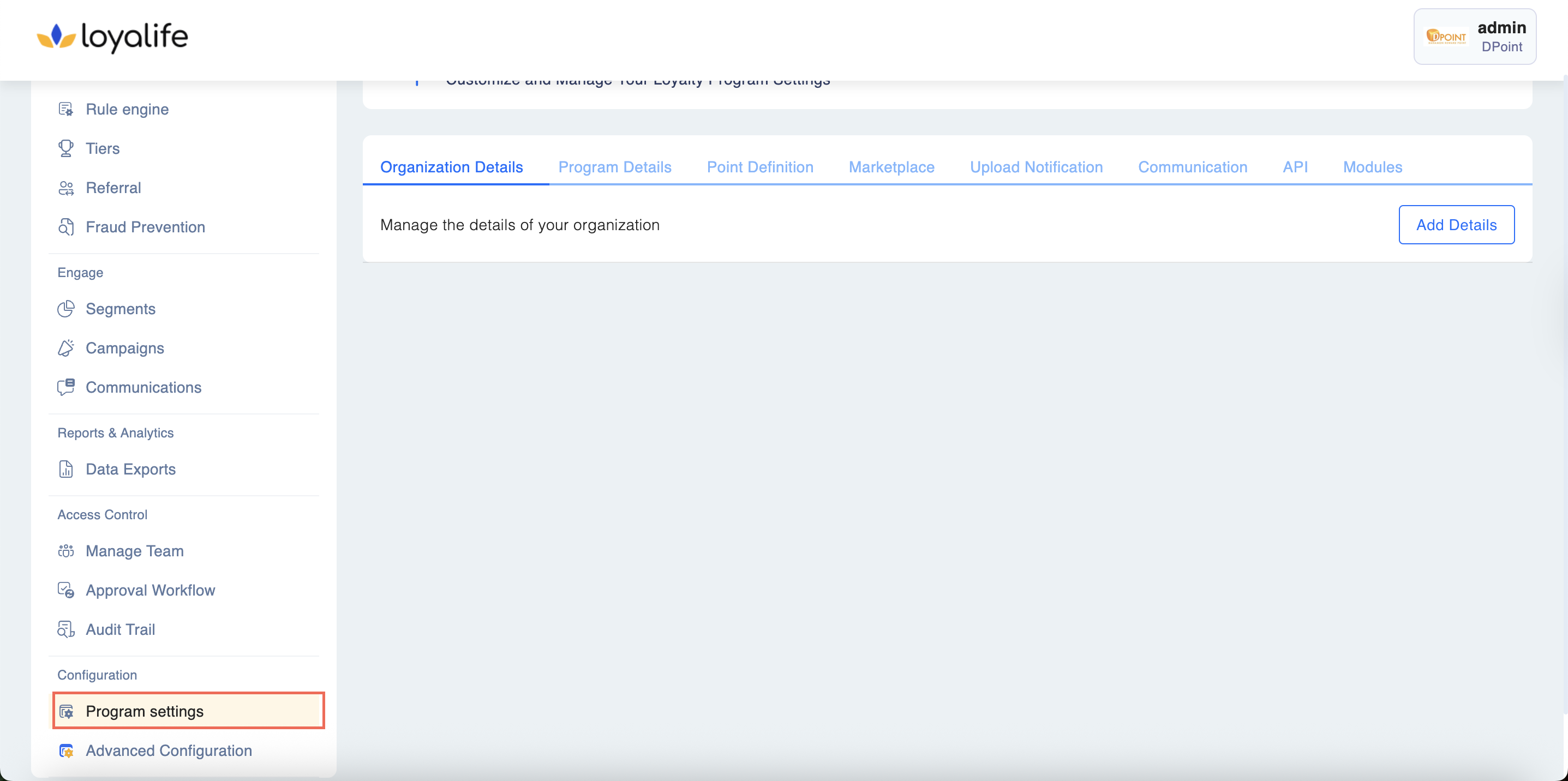1568x781 pixels.
Task: Go to the Modules tab
Action: point(1372,167)
